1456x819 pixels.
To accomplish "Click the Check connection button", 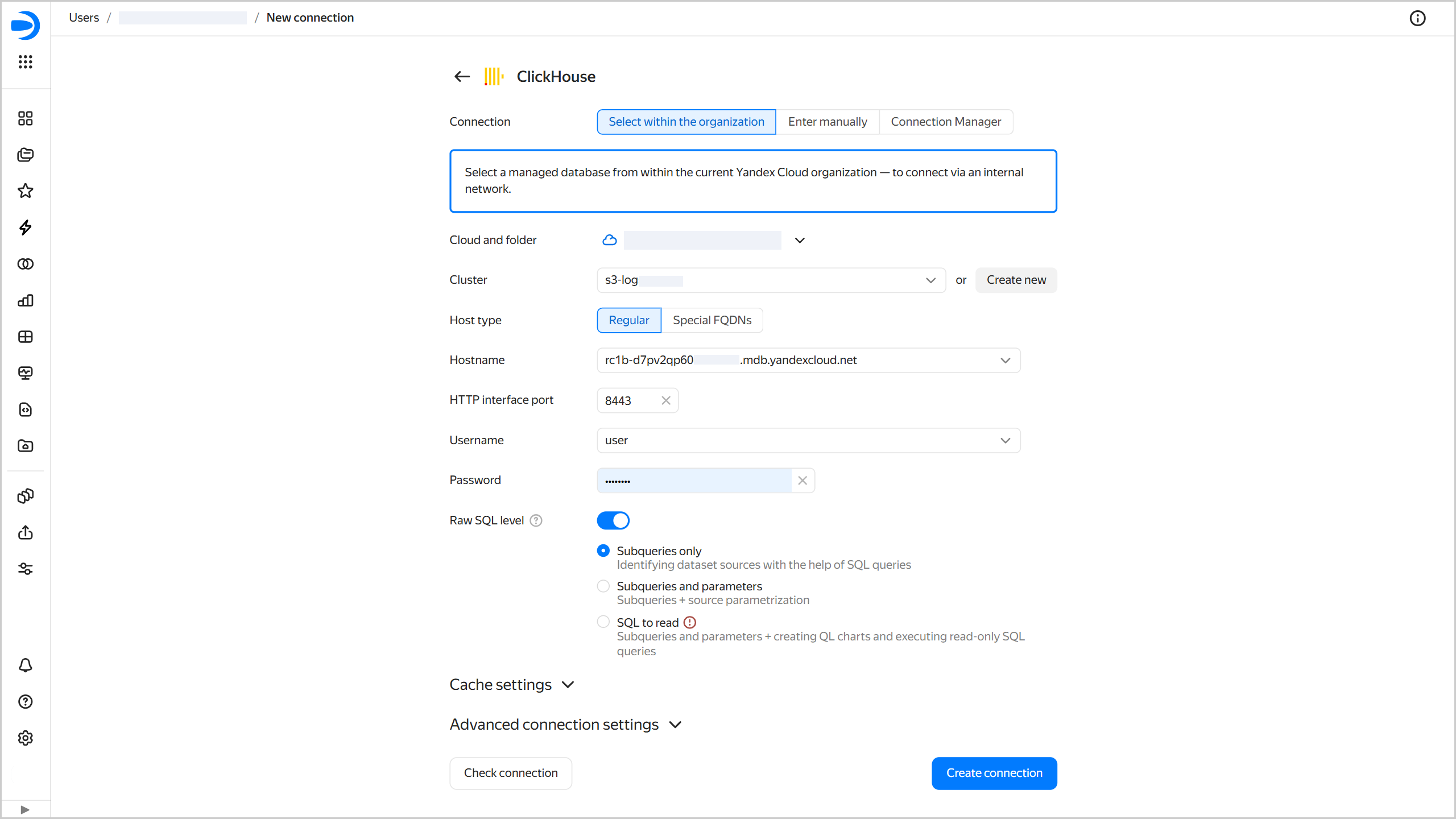I will (511, 773).
